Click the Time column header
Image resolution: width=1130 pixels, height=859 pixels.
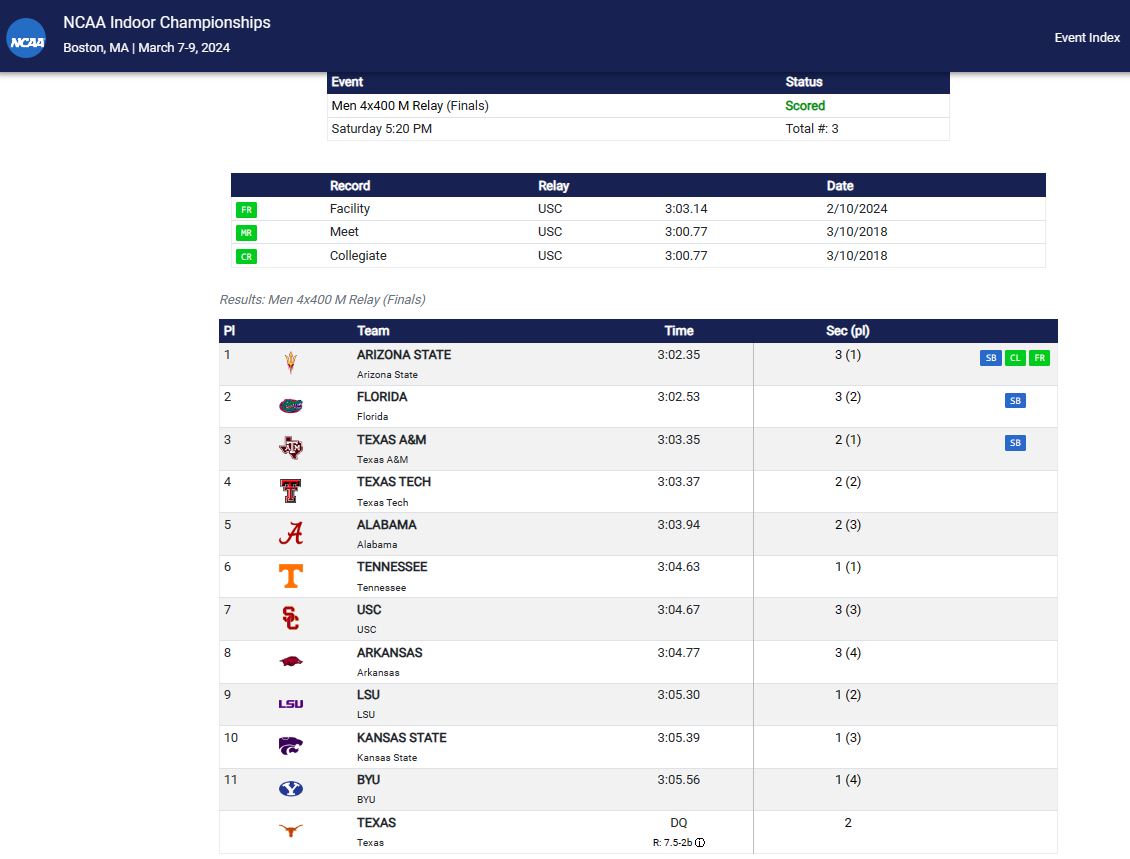click(679, 331)
